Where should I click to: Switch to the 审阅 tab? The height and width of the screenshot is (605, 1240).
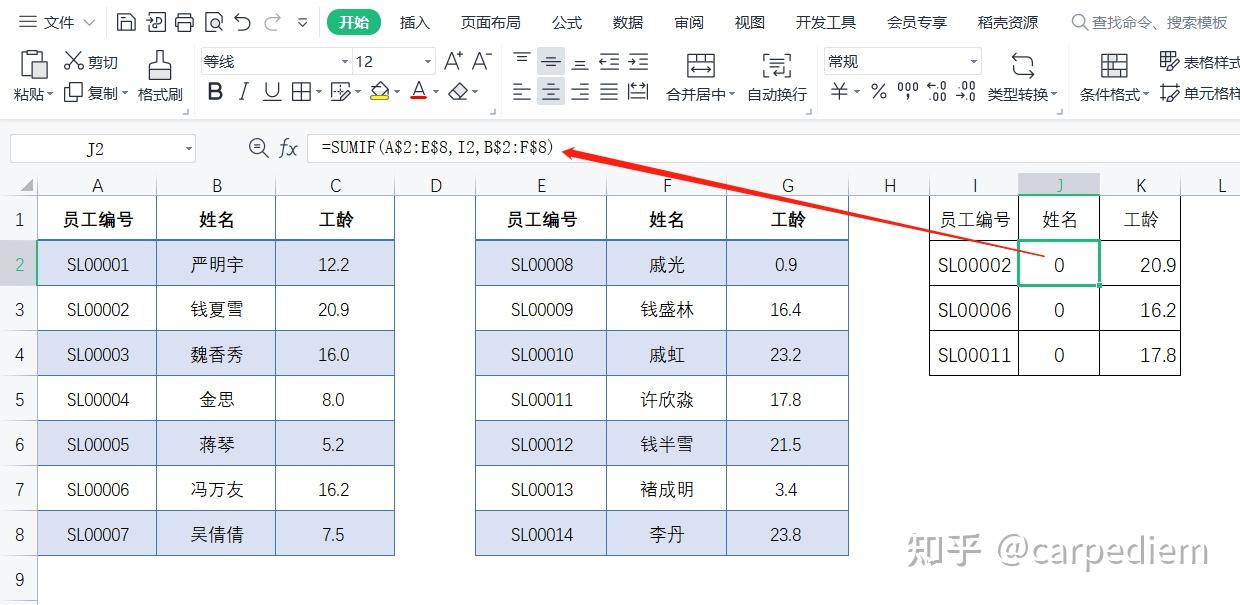pyautogui.click(x=689, y=22)
